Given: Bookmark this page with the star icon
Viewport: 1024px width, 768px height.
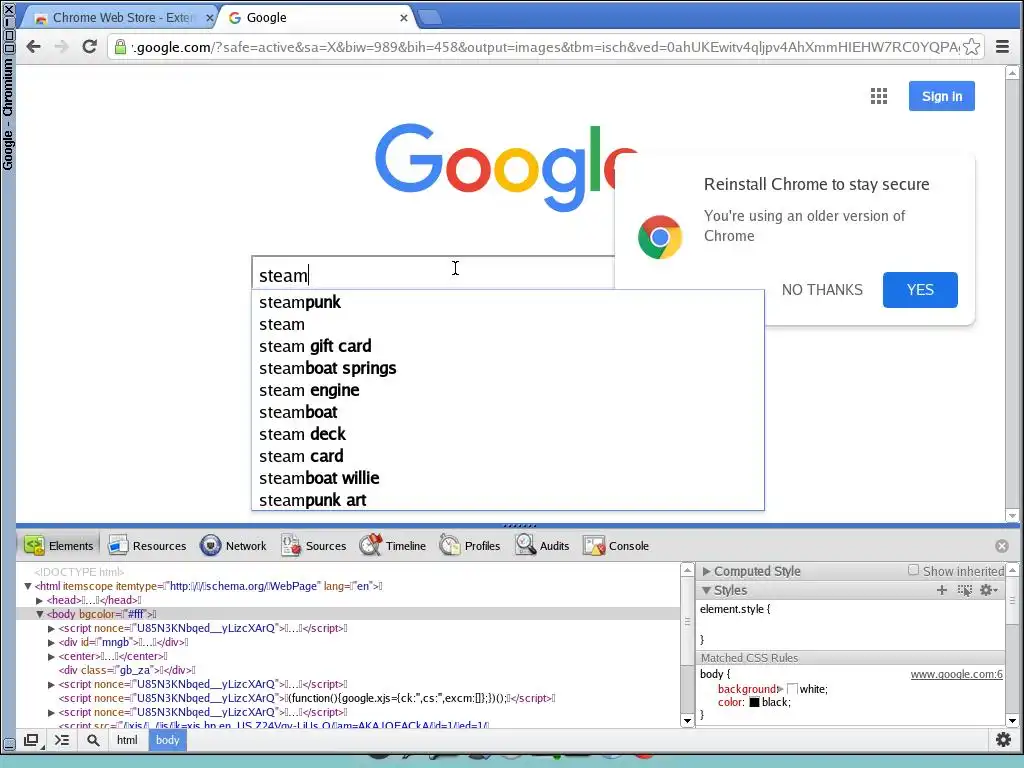Looking at the screenshot, I should tap(971, 47).
